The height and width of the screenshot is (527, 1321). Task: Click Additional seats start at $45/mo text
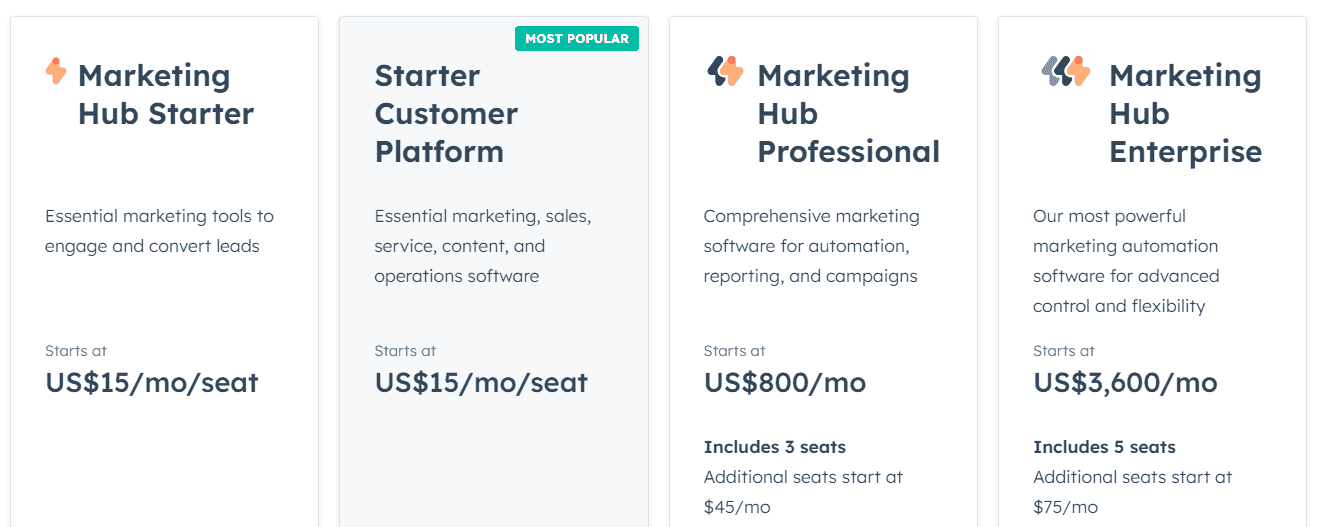(803, 492)
